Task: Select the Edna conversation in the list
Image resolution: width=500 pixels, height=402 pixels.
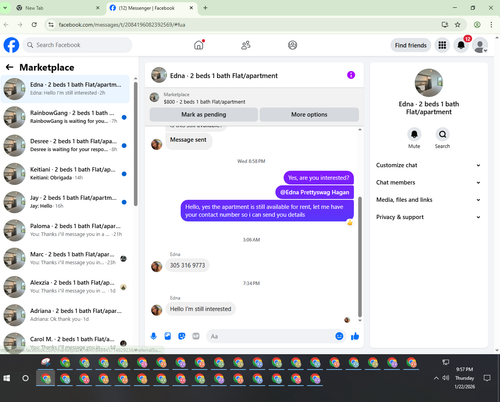Action: pyautogui.click(x=65, y=89)
